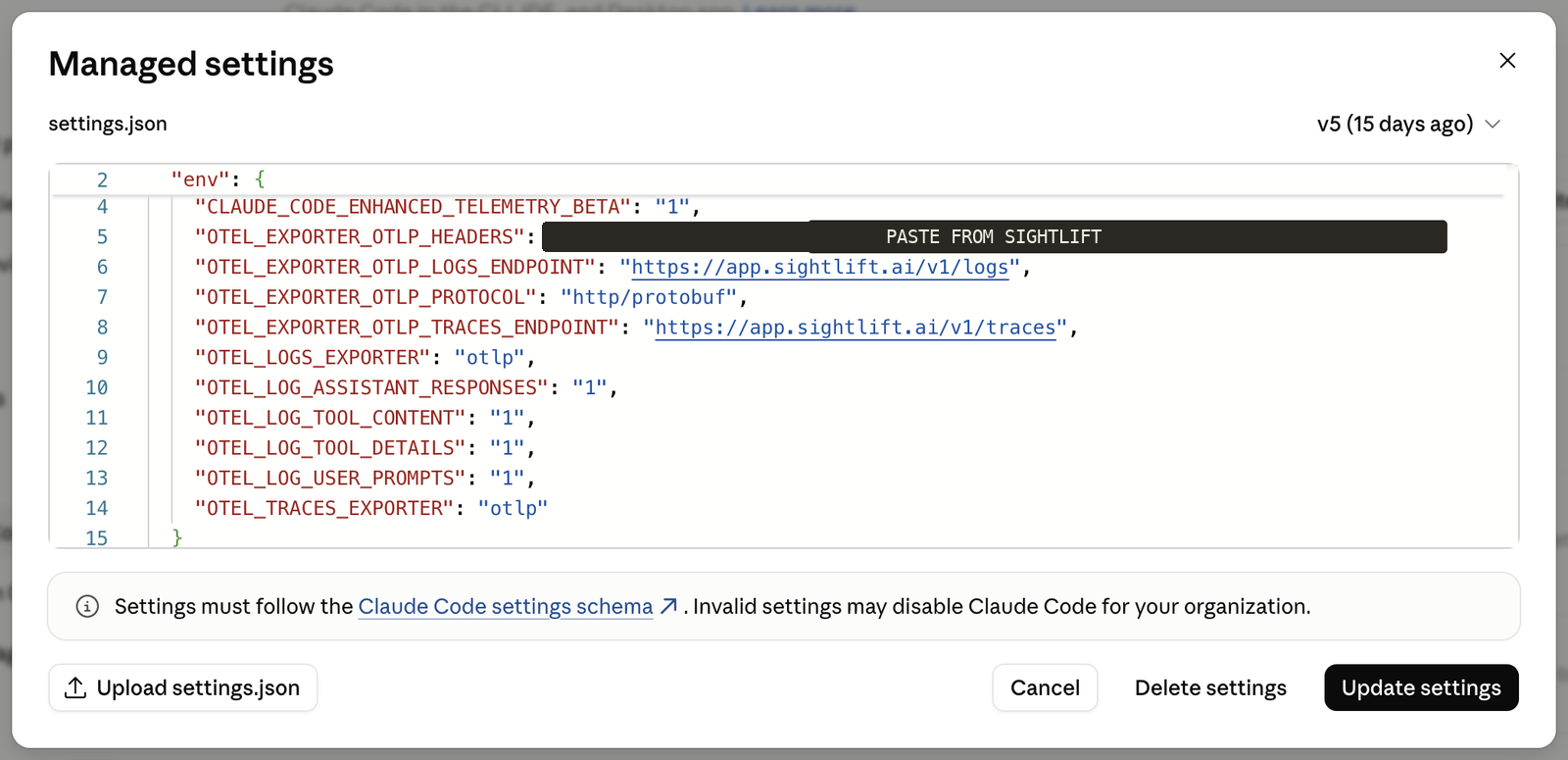Click the closing brace on line 15
Viewport: 1568px width, 760px height.
pyautogui.click(x=177, y=537)
